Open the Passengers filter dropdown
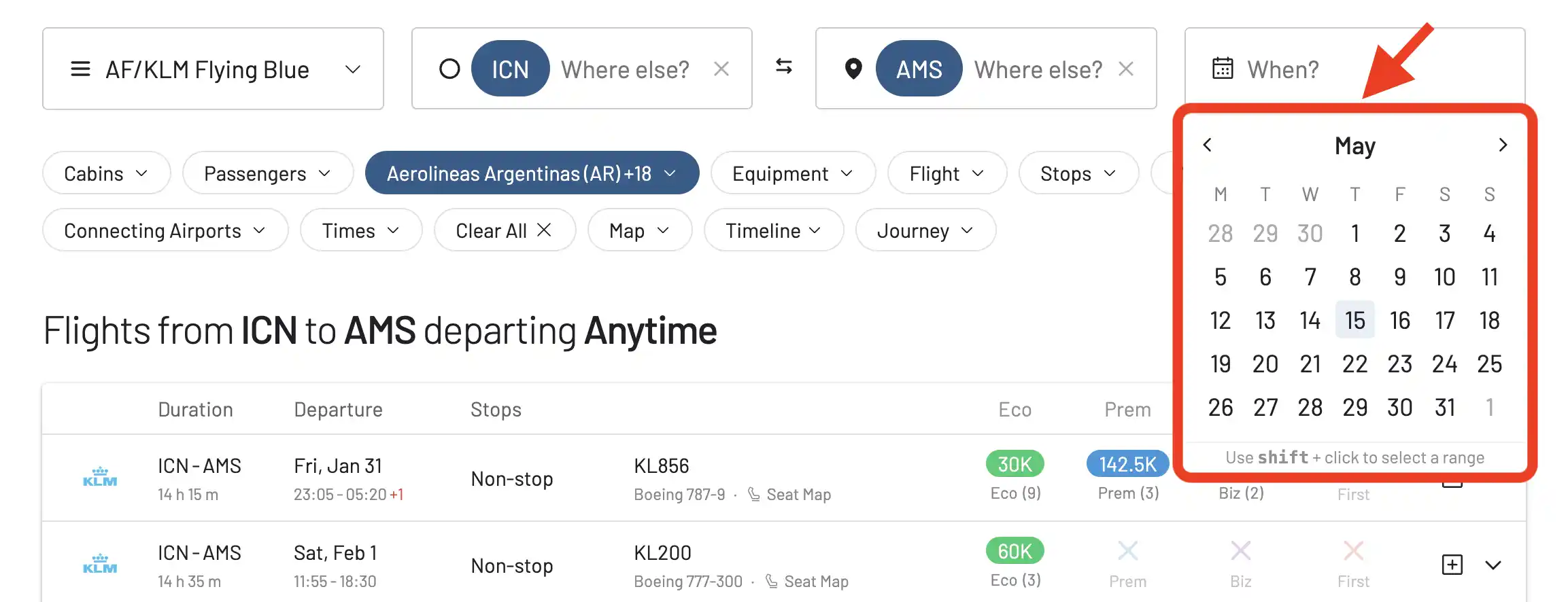 click(x=268, y=173)
